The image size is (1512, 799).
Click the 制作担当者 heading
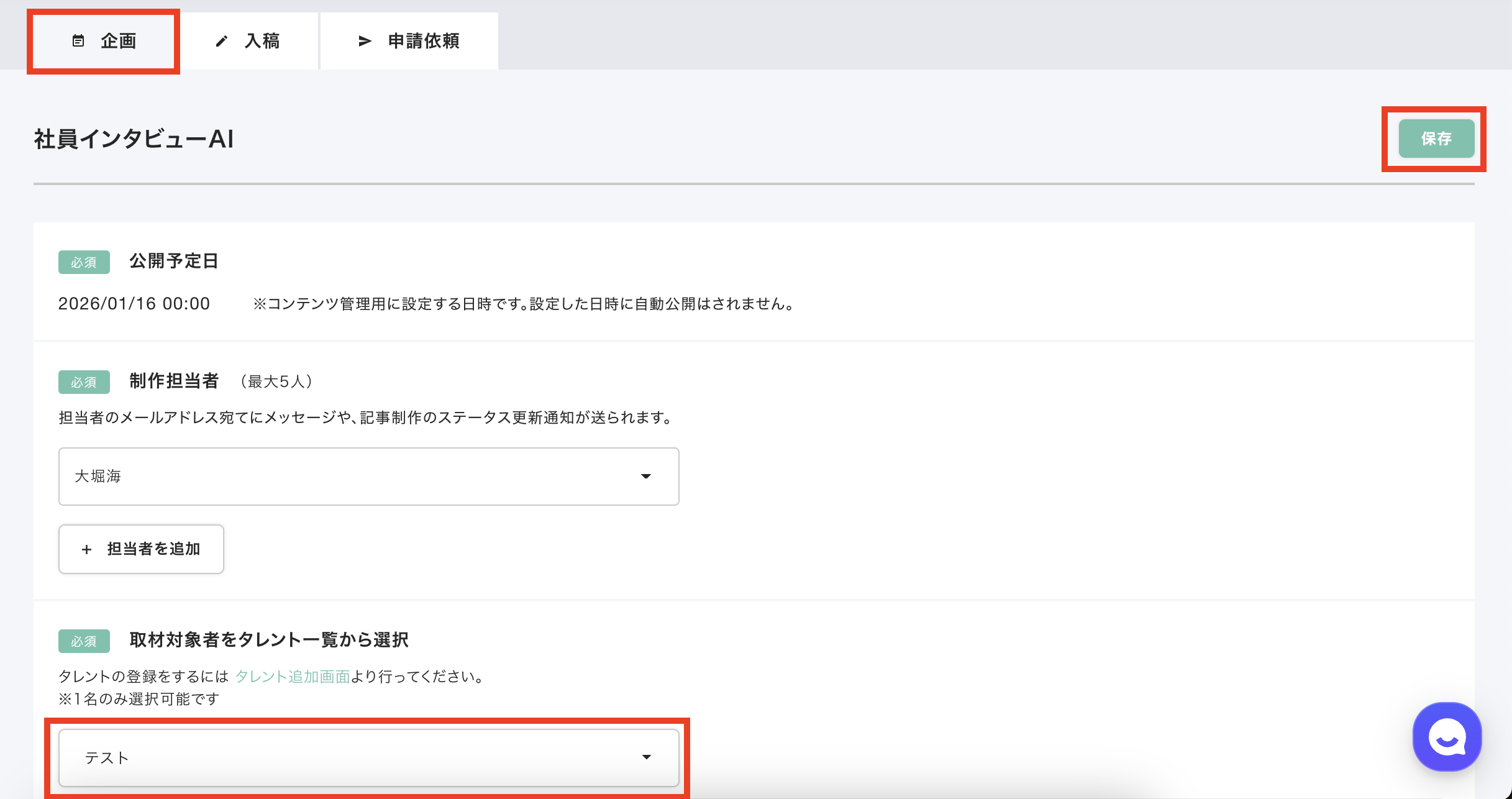click(x=174, y=381)
